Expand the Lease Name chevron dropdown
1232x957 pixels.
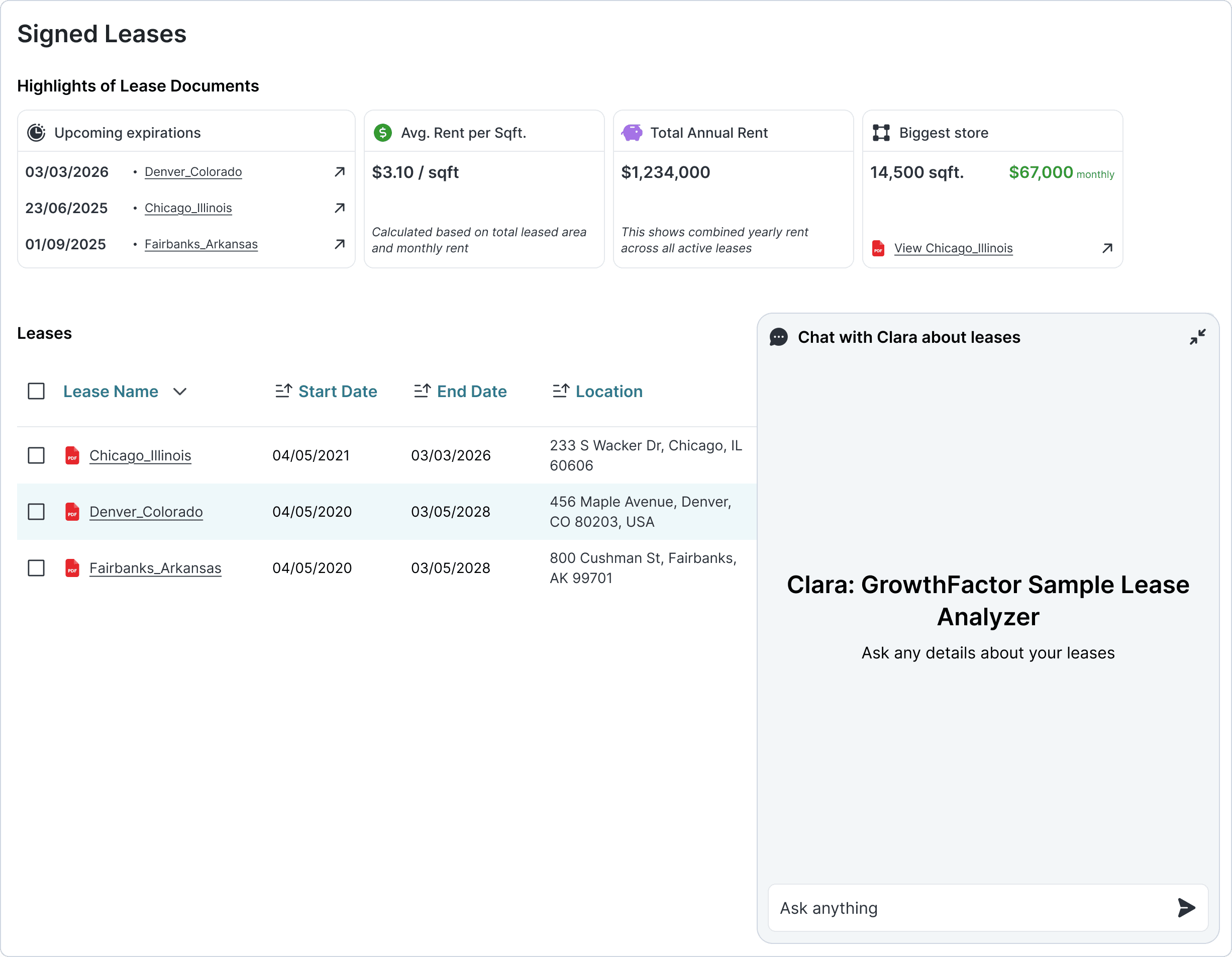(x=180, y=392)
